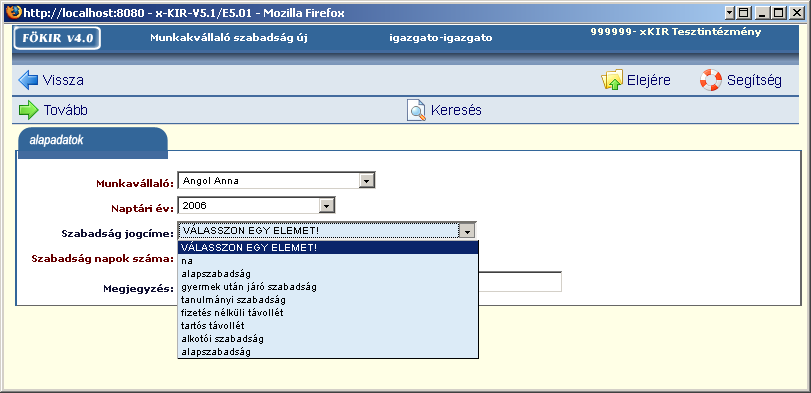Select first alapszabadság option under na
This screenshot has width=811, height=393.
pos(328,274)
